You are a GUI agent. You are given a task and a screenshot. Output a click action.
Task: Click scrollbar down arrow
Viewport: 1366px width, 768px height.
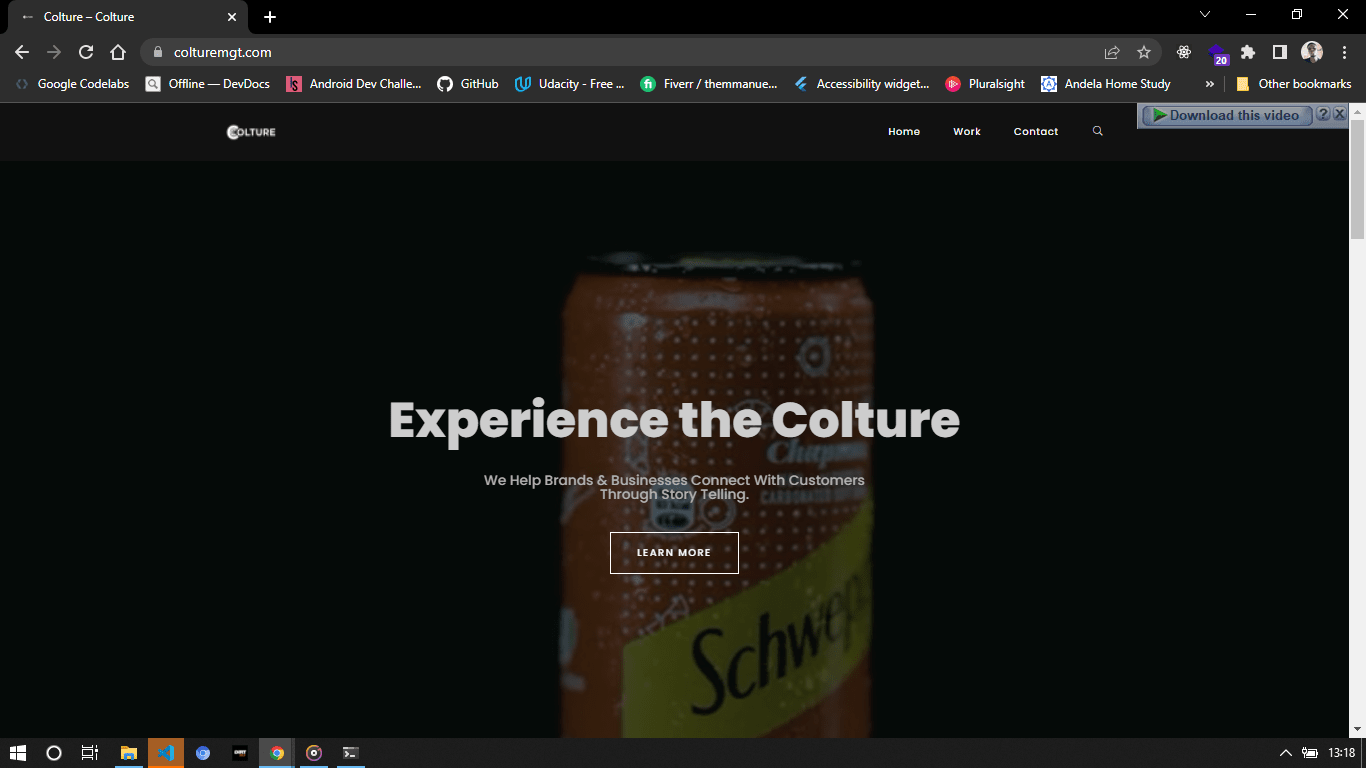coord(1357,729)
